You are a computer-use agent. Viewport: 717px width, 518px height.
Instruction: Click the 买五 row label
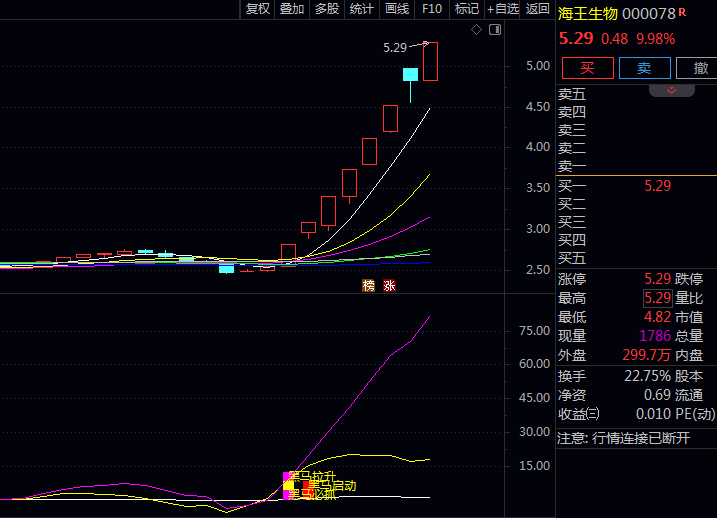pos(572,258)
